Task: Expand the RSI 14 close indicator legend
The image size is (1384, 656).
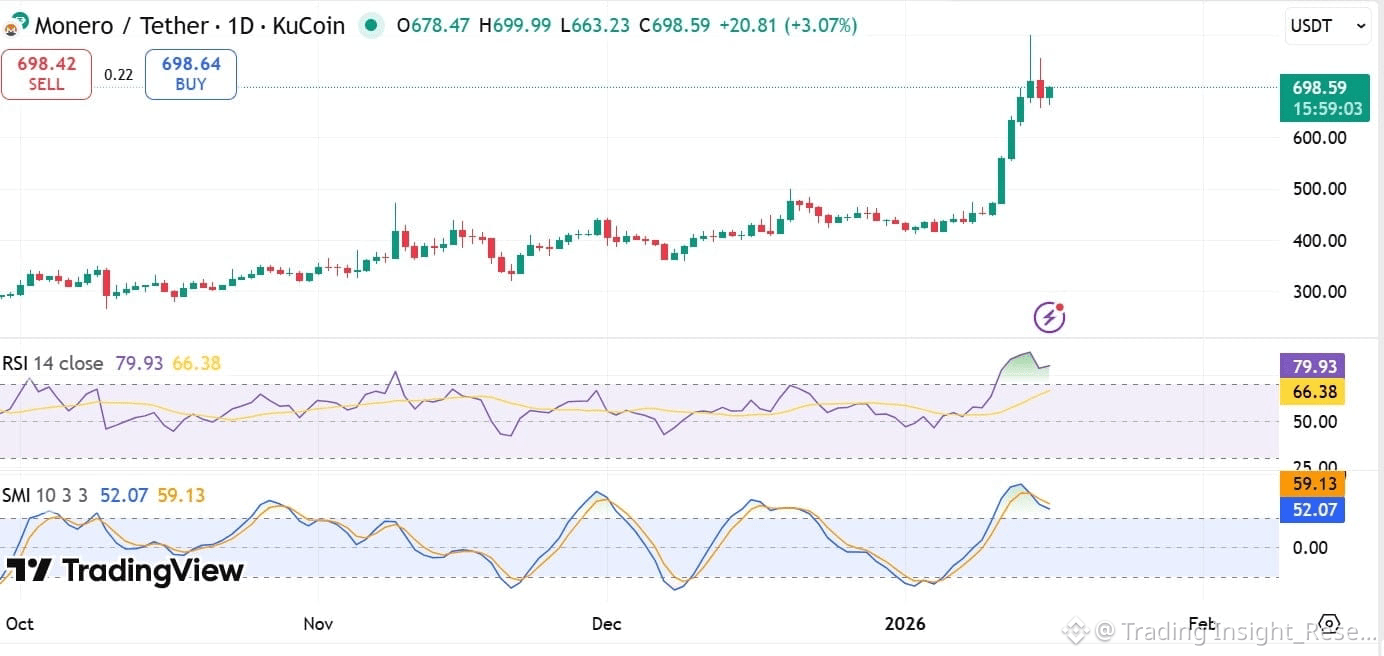Action: point(52,363)
